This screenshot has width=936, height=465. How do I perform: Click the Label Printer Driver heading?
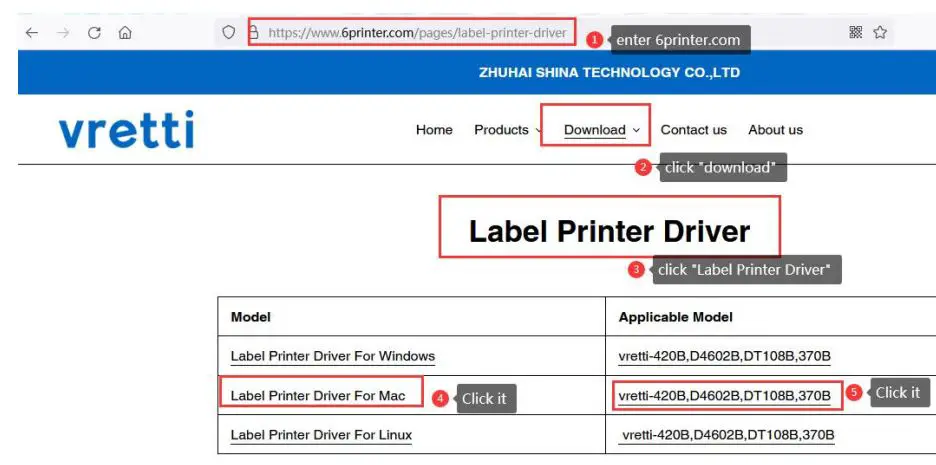tap(609, 231)
